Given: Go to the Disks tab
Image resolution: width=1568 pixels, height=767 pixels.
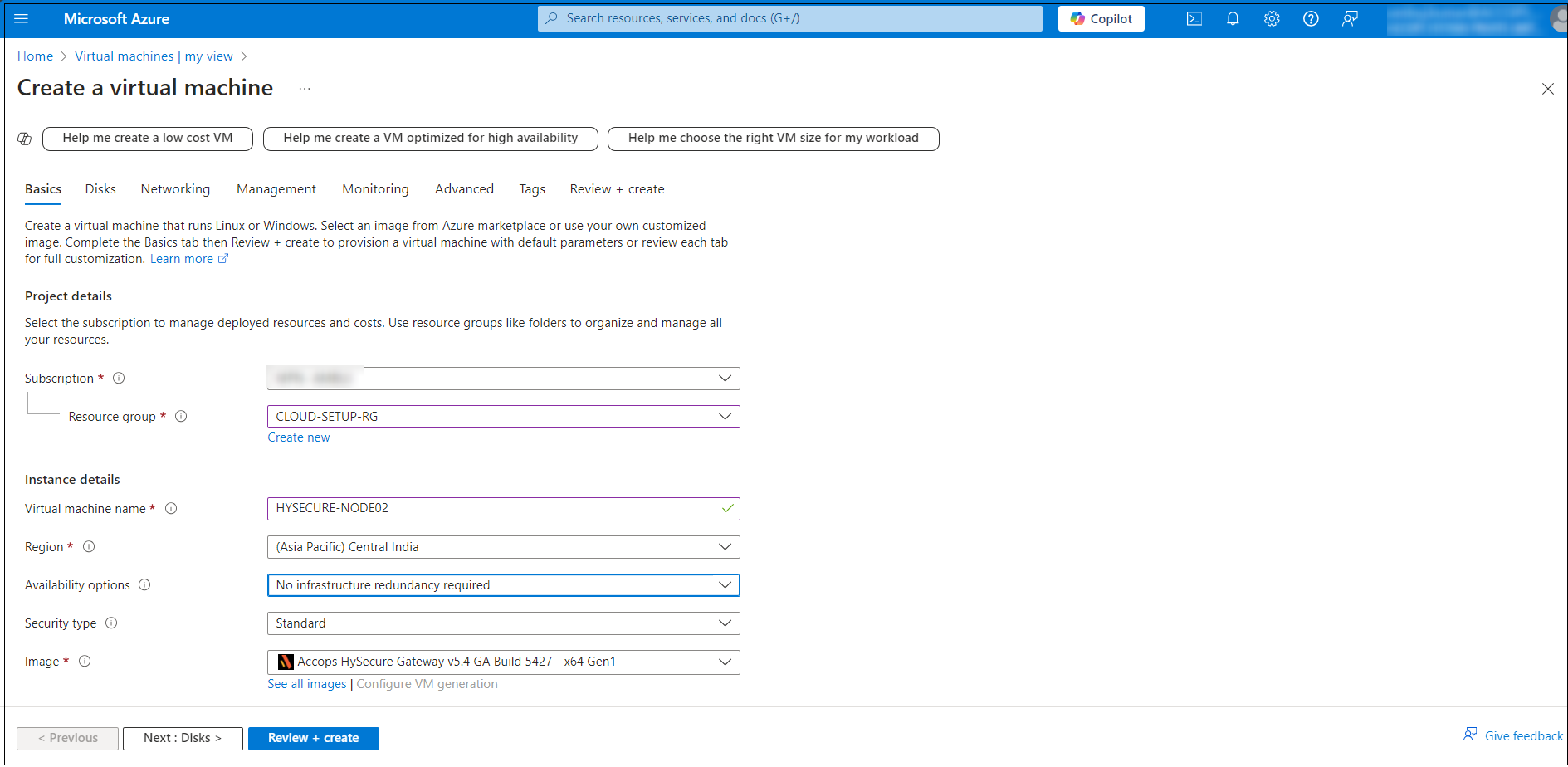Looking at the screenshot, I should (100, 189).
